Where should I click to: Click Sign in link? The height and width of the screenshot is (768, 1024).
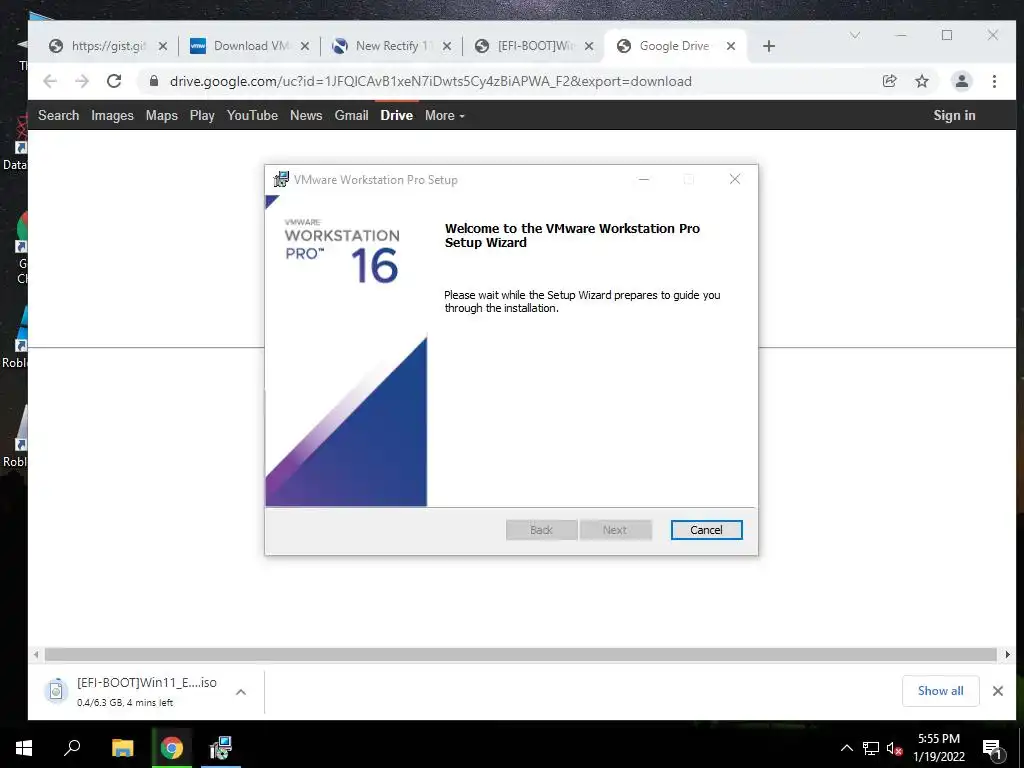[954, 115]
